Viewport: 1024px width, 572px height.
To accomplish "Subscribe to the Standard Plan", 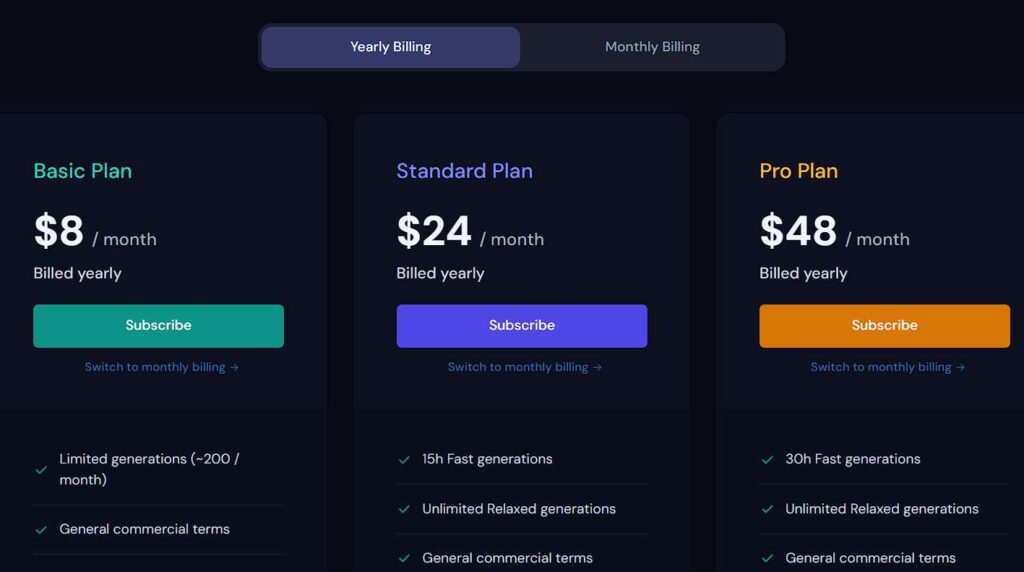I will pos(521,326).
